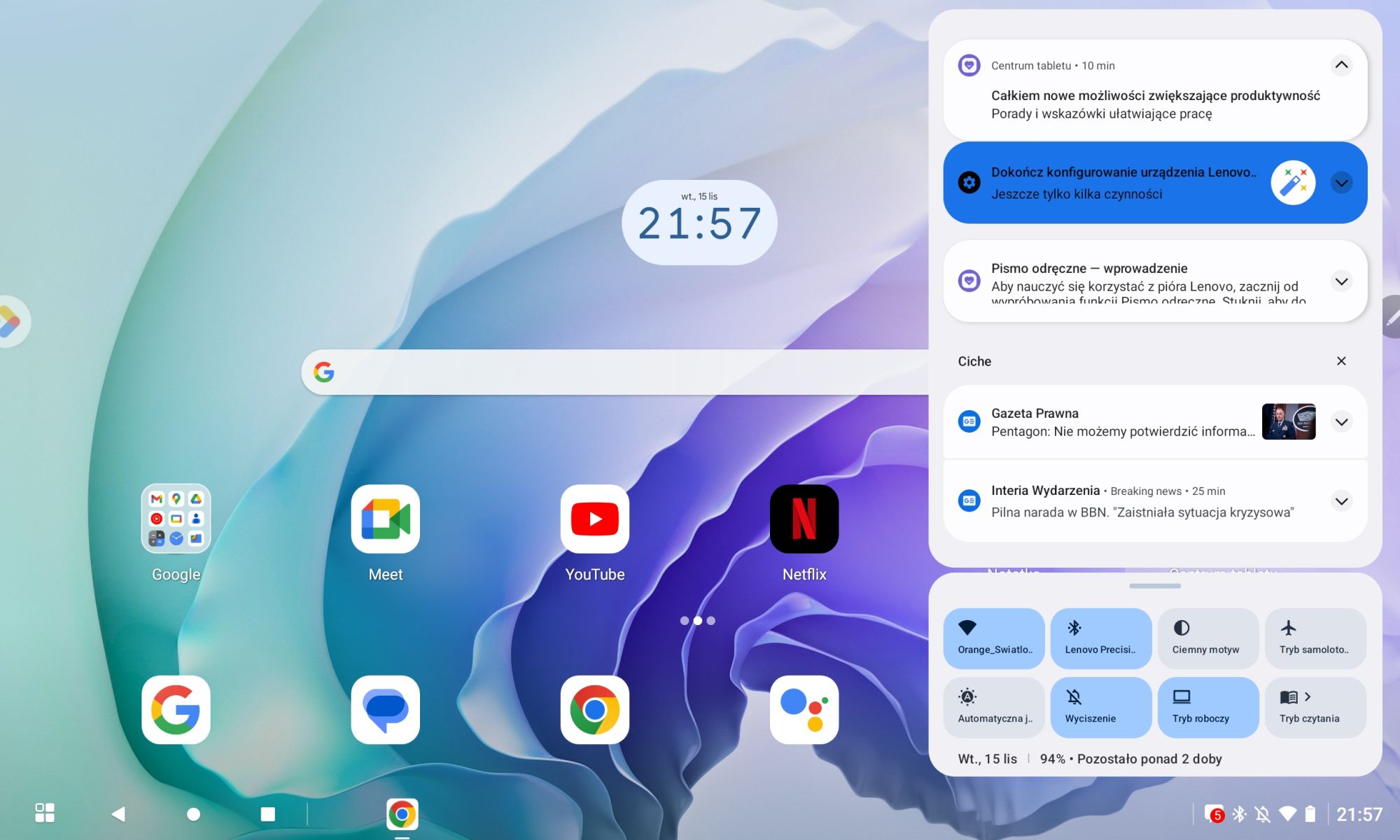This screenshot has height=840, width=1400.
Task: Tap the battery 94% remaining text
Action: 1130,759
